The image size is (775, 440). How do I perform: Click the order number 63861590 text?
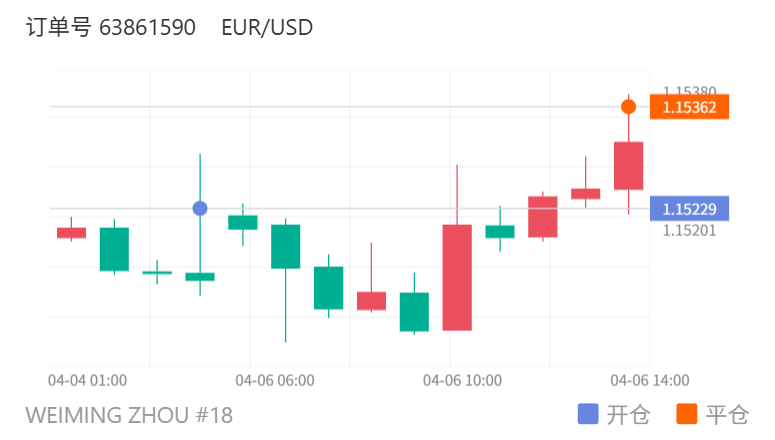coord(147,28)
